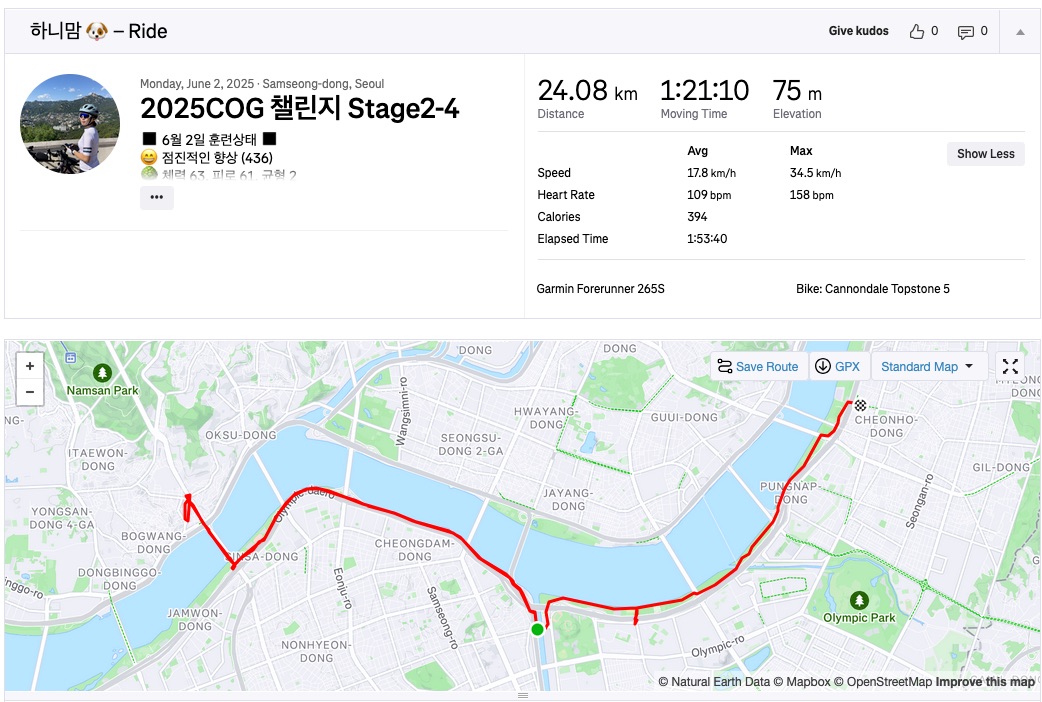Expand description with the ellipsis button

pyautogui.click(x=157, y=197)
